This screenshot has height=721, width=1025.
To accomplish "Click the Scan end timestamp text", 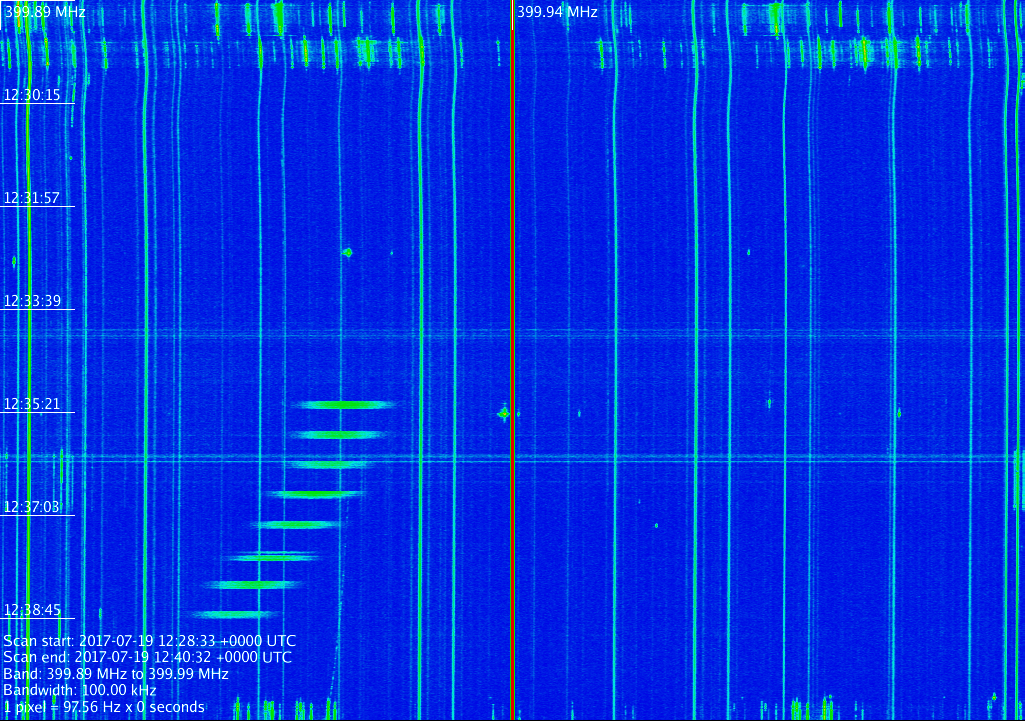I will [x=147, y=658].
